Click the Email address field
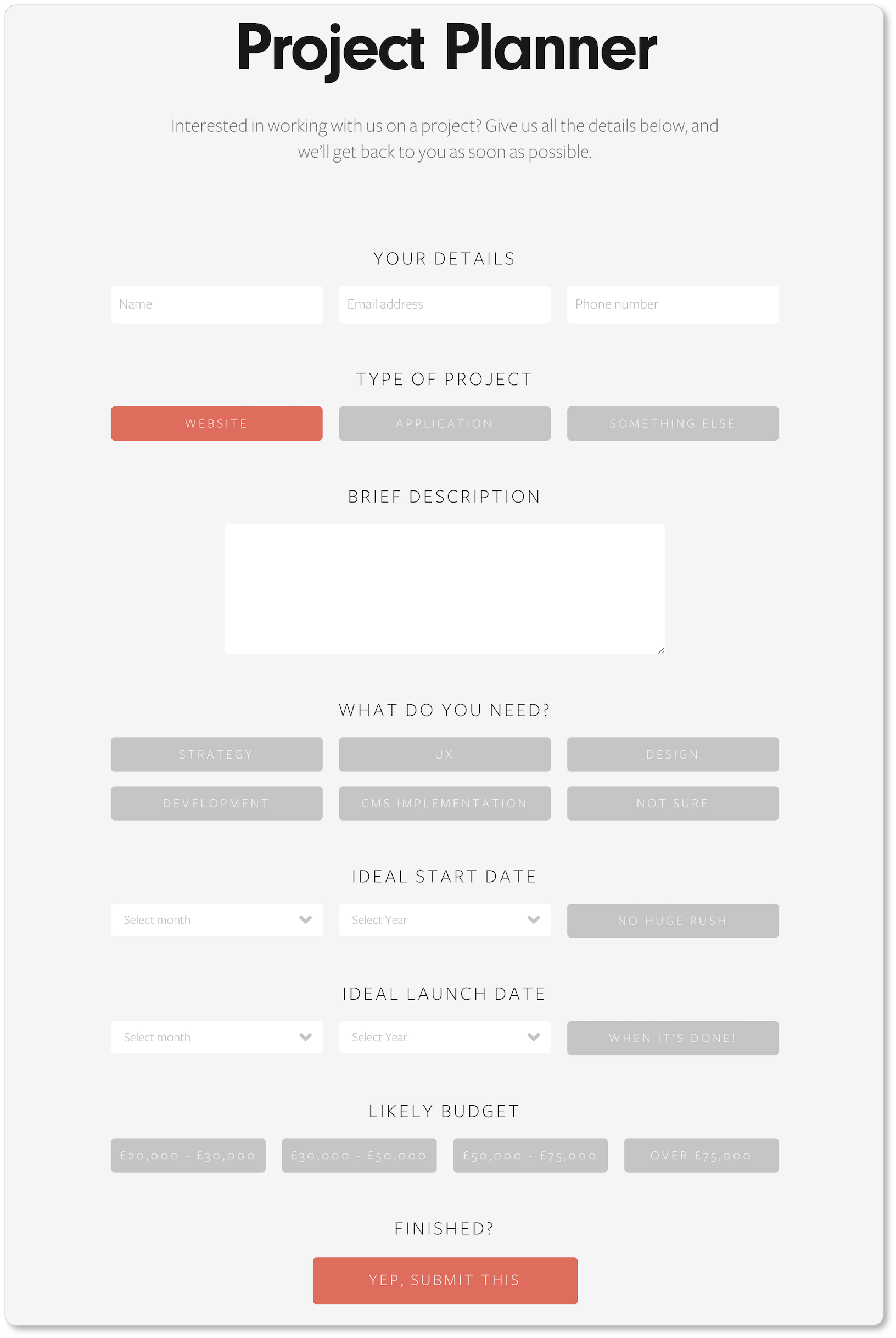Image resolution: width=896 pixels, height=1338 pixels. point(444,304)
